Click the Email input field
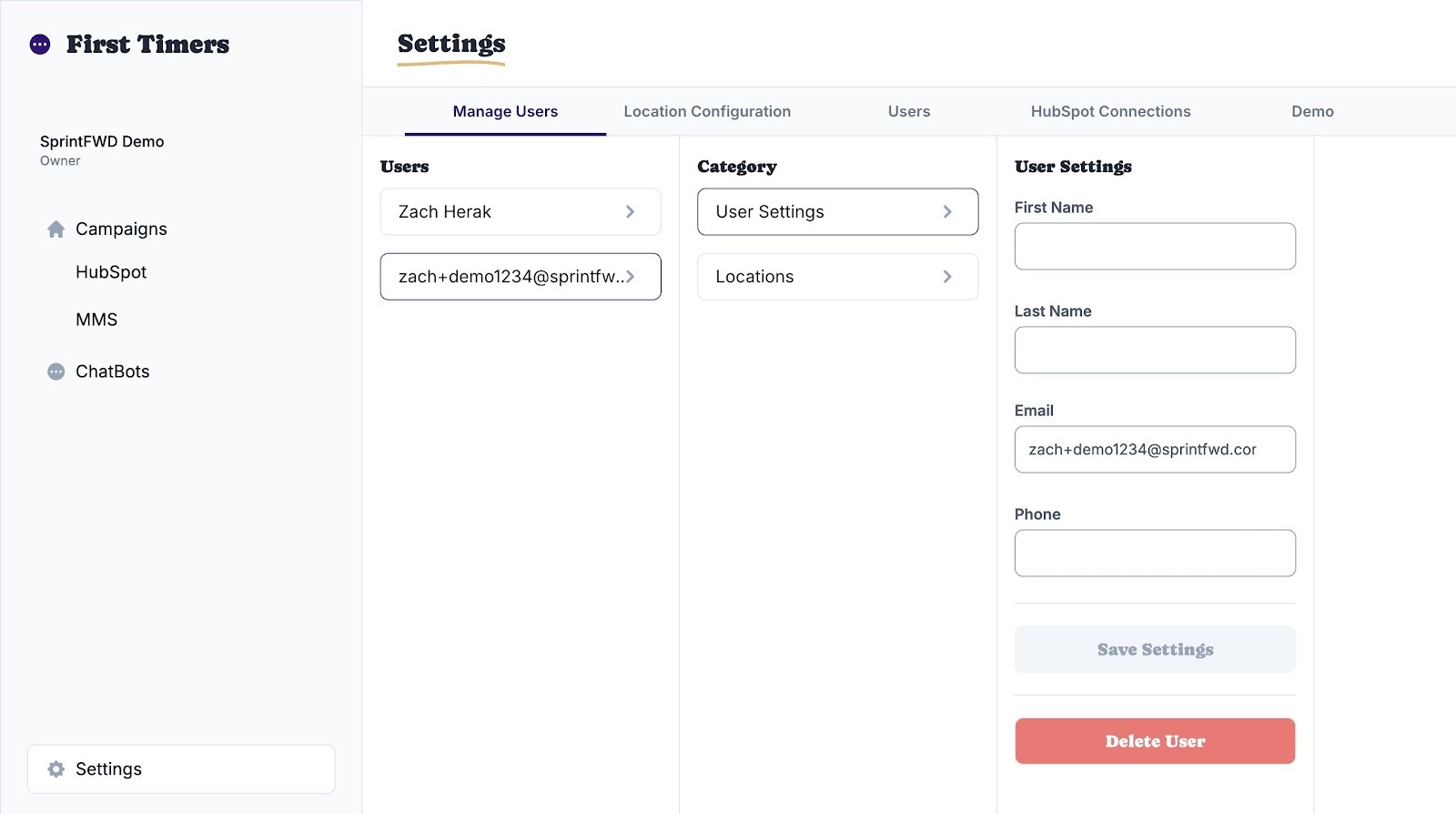Viewport: 1456px width, 814px height. (1155, 450)
